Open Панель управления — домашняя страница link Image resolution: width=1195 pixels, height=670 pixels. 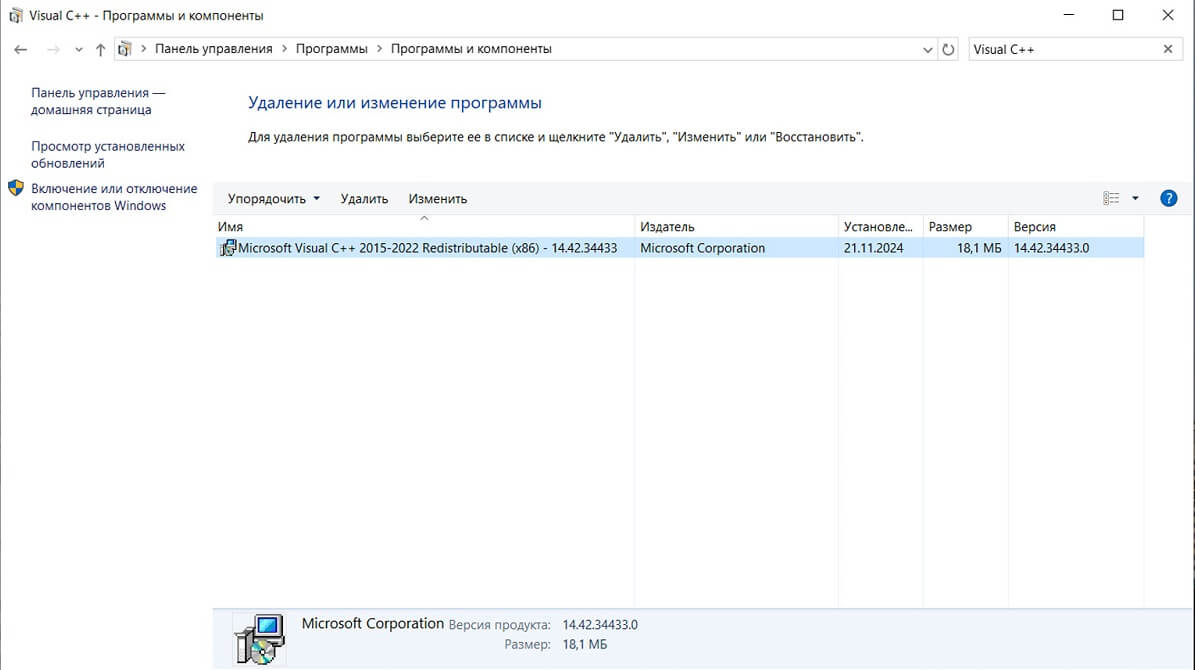[x=98, y=101]
